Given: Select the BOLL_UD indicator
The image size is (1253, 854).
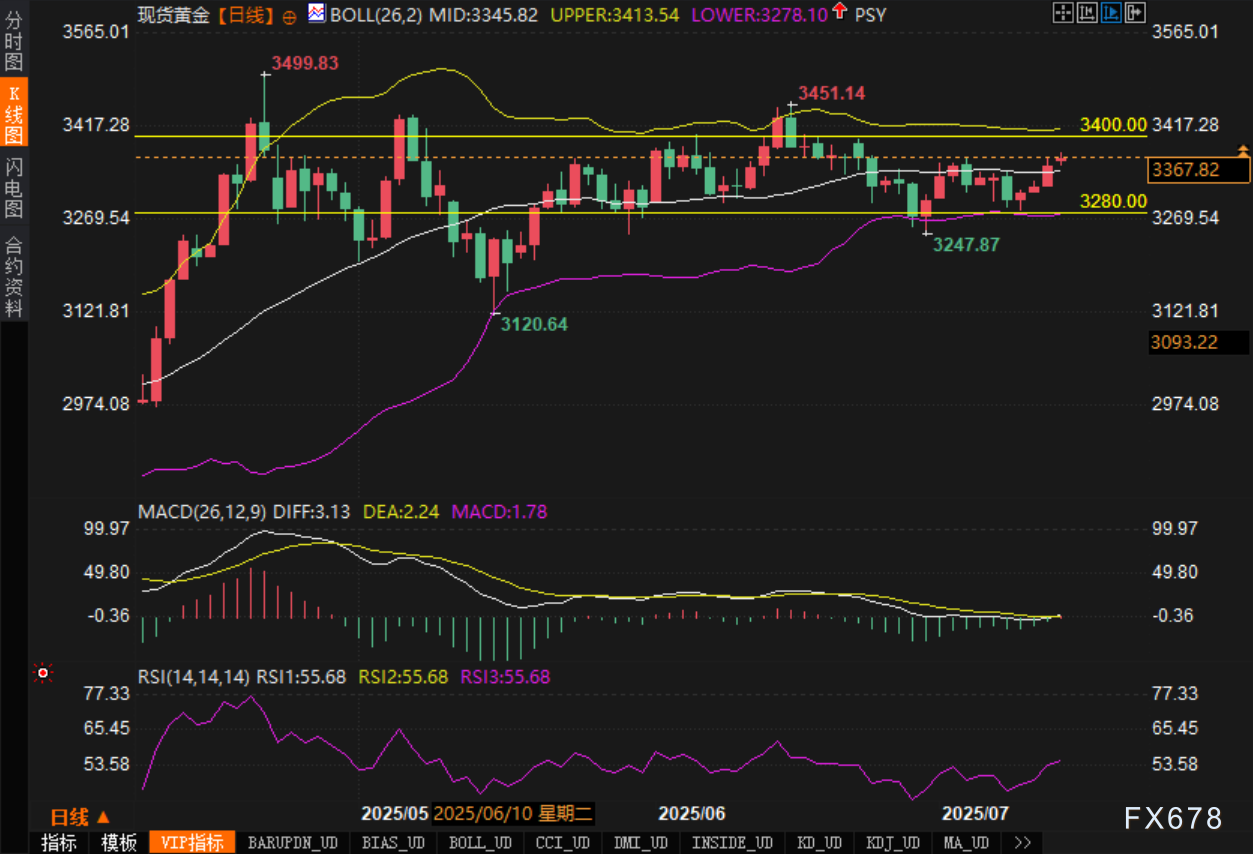Looking at the screenshot, I should pyautogui.click(x=480, y=843).
